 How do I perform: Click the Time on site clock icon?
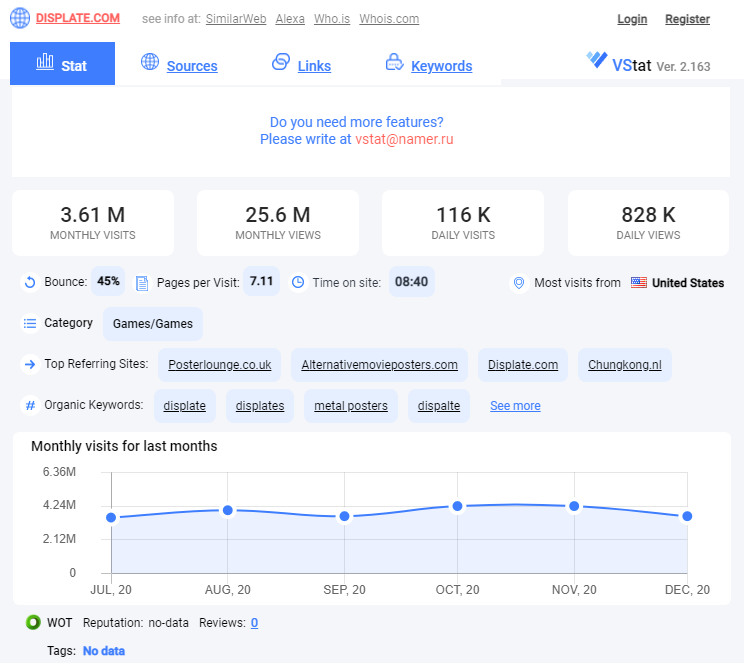(x=298, y=282)
